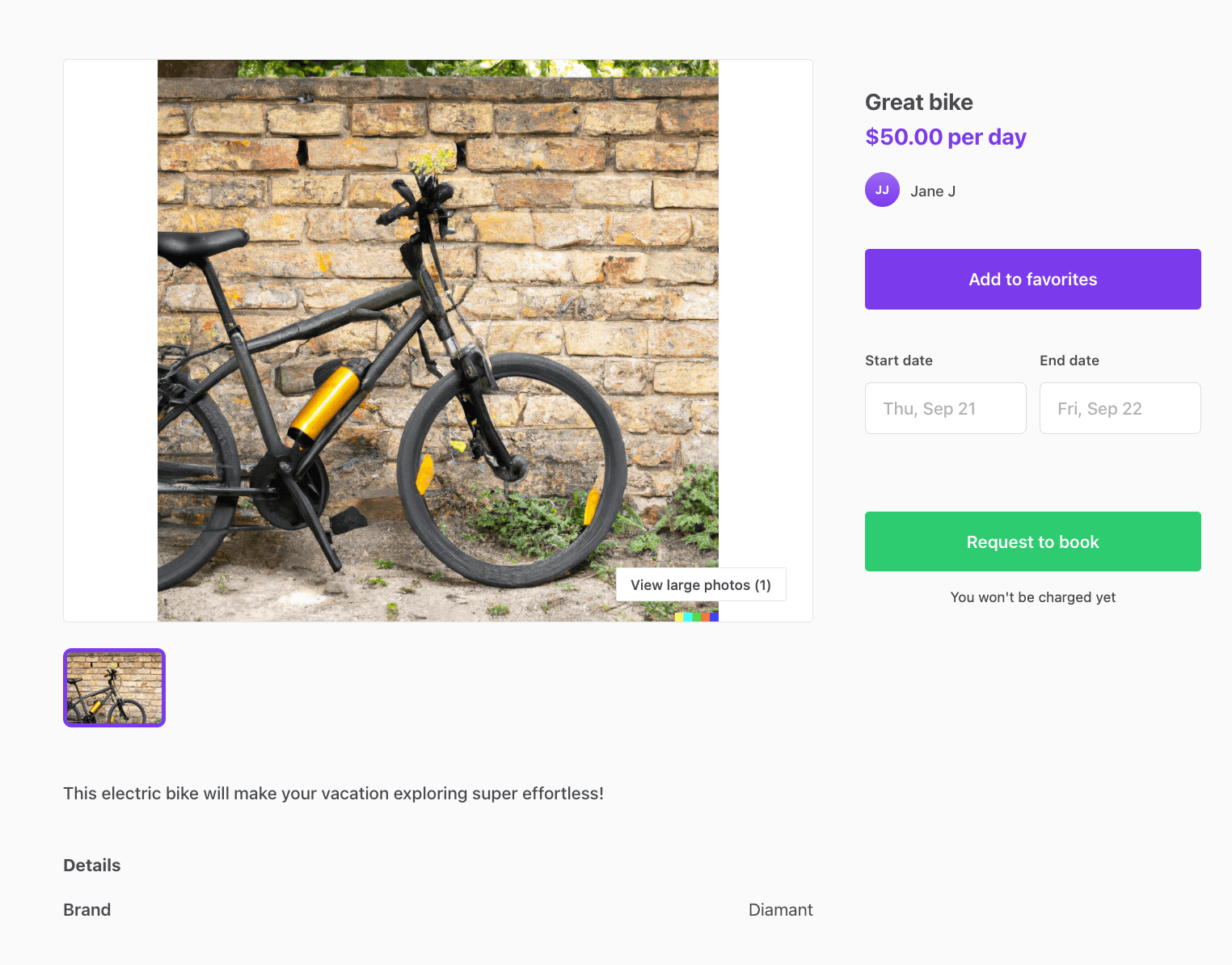Click the $50.00 per day price
Image resolution: width=1232 pixels, height=965 pixels.
945,137
